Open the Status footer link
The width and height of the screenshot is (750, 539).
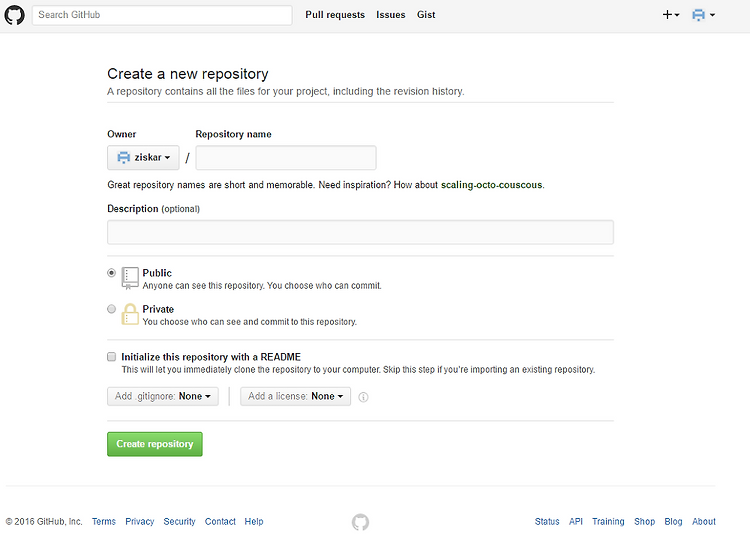tap(547, 522)
